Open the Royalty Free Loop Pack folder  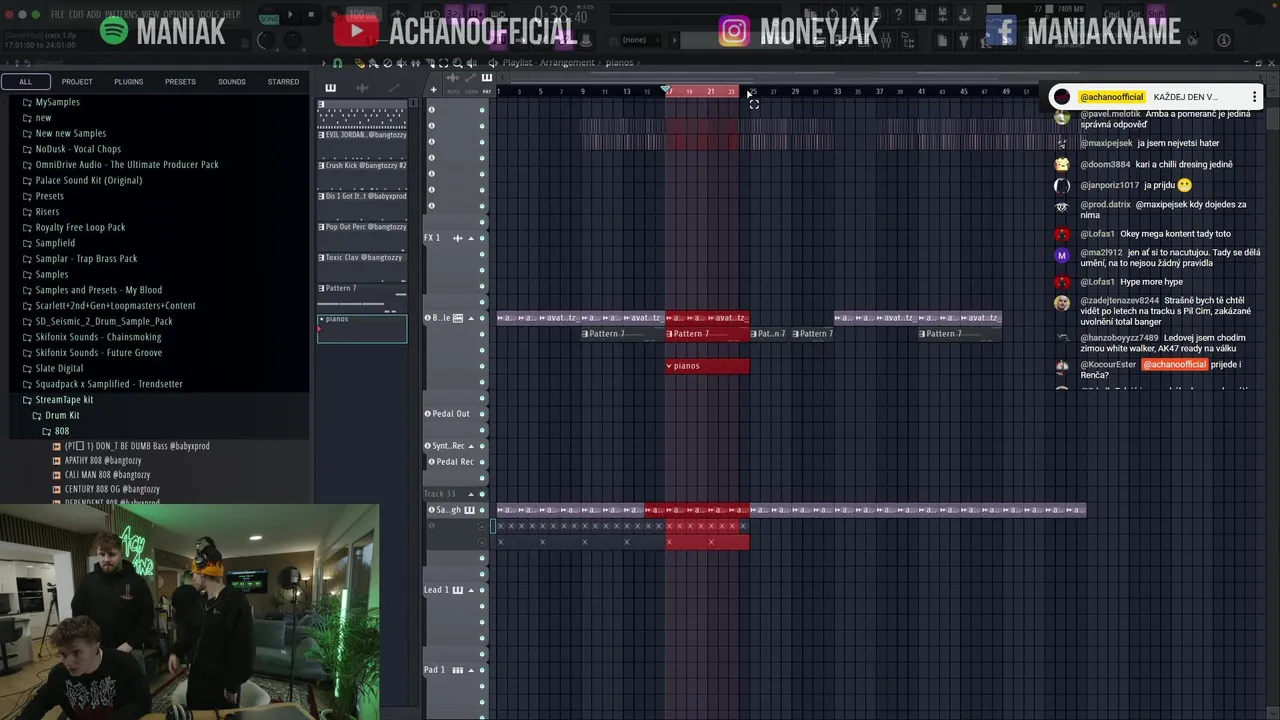pyautogui.click(x=80, y=227)
